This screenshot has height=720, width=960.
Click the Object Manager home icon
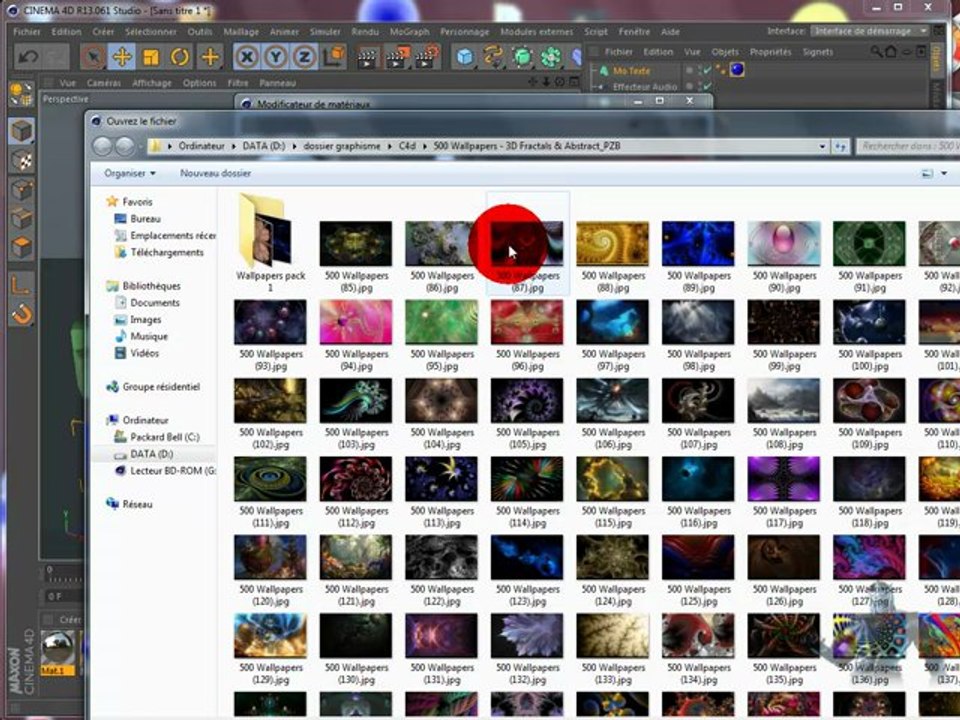[891, 52]
